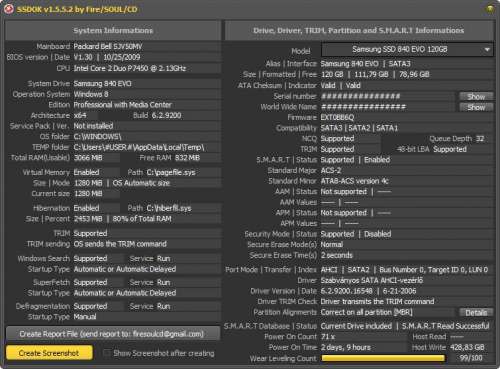
Task: Click drive size values 120 GB | 111,79 GB
Action: (x=354, y=75)
